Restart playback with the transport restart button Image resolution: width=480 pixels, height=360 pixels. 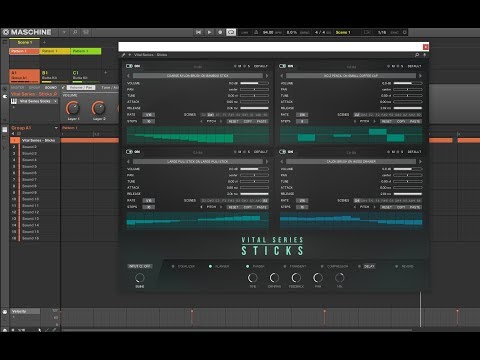(x=199, y=32)
